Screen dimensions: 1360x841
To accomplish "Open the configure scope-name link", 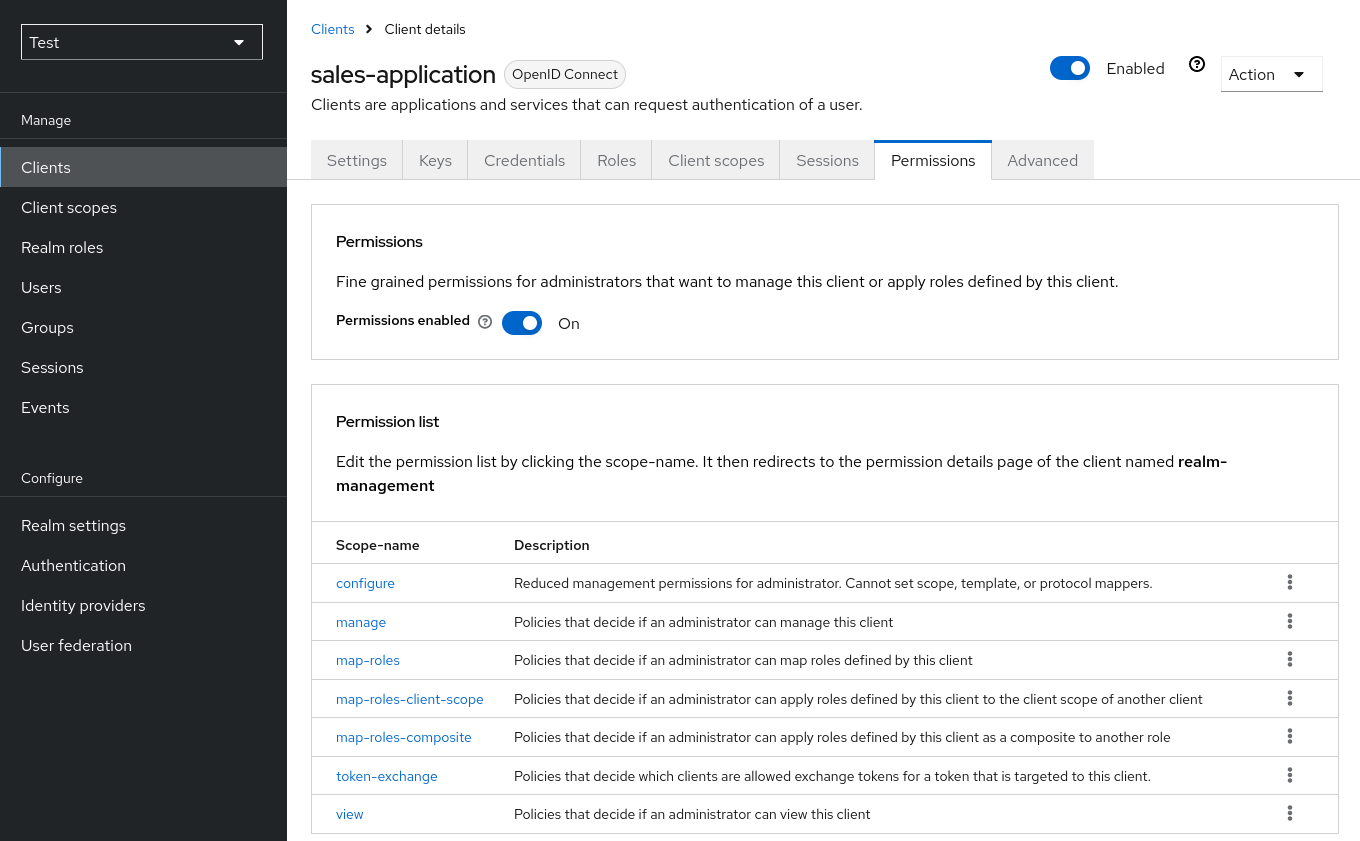I will pos(365,582).
